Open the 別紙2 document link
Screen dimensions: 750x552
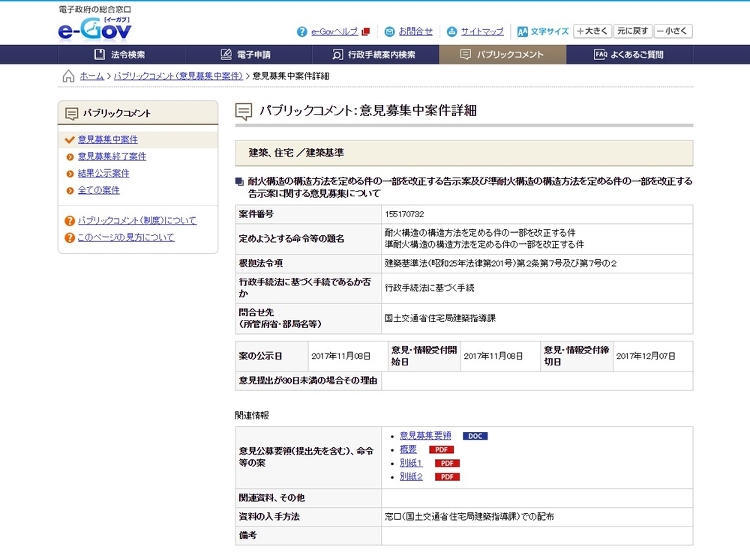[411, 476]
